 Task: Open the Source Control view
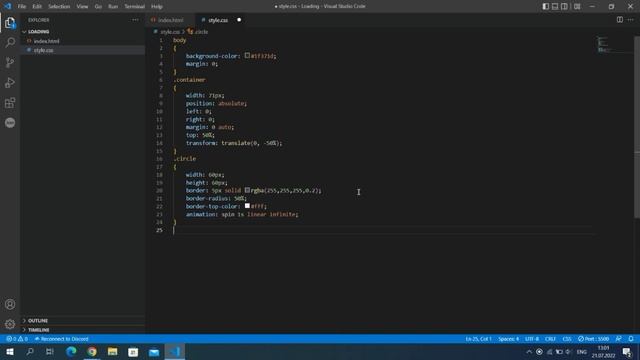(10, 62)
